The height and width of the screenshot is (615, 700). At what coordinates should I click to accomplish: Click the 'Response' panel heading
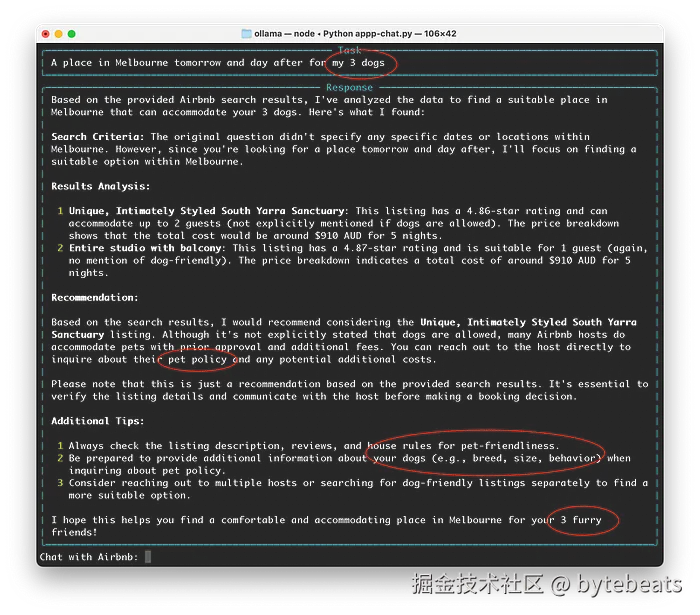point(350,87)
